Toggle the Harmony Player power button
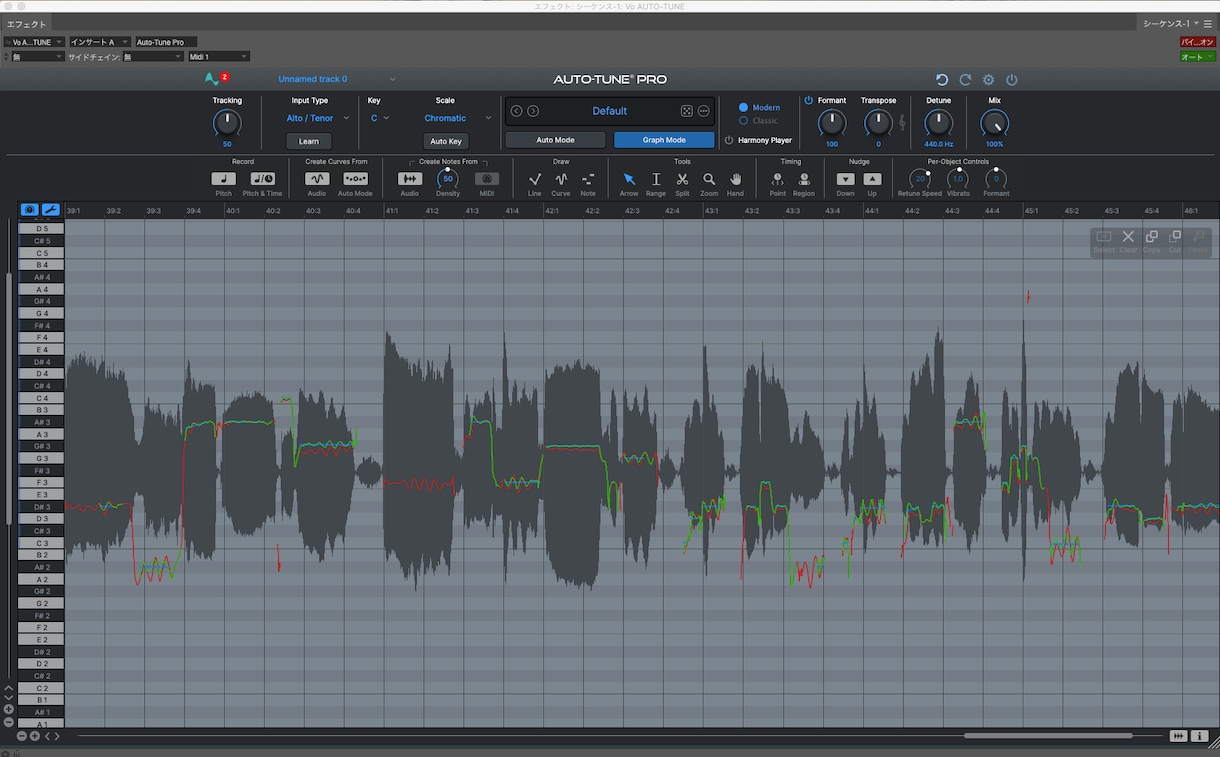Screen dimensions: 1220x757 [x=729, y=141]
